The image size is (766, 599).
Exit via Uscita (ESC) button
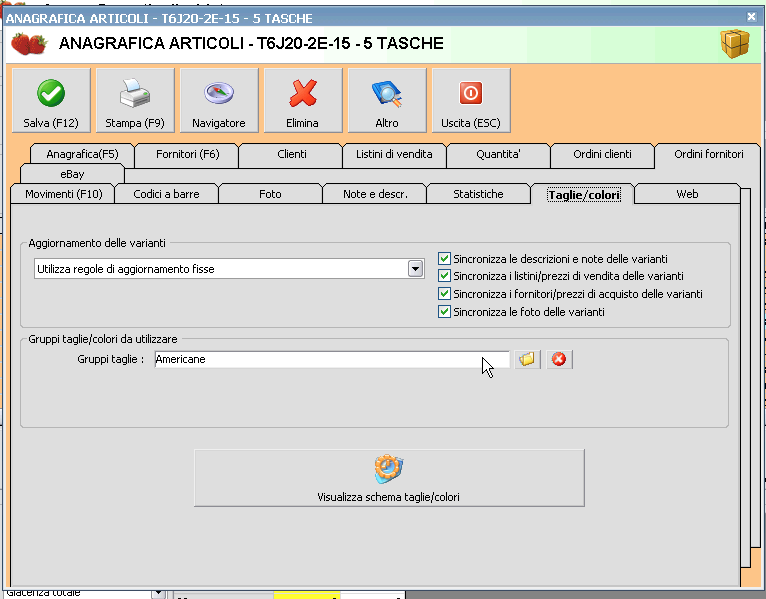point(471,101)
